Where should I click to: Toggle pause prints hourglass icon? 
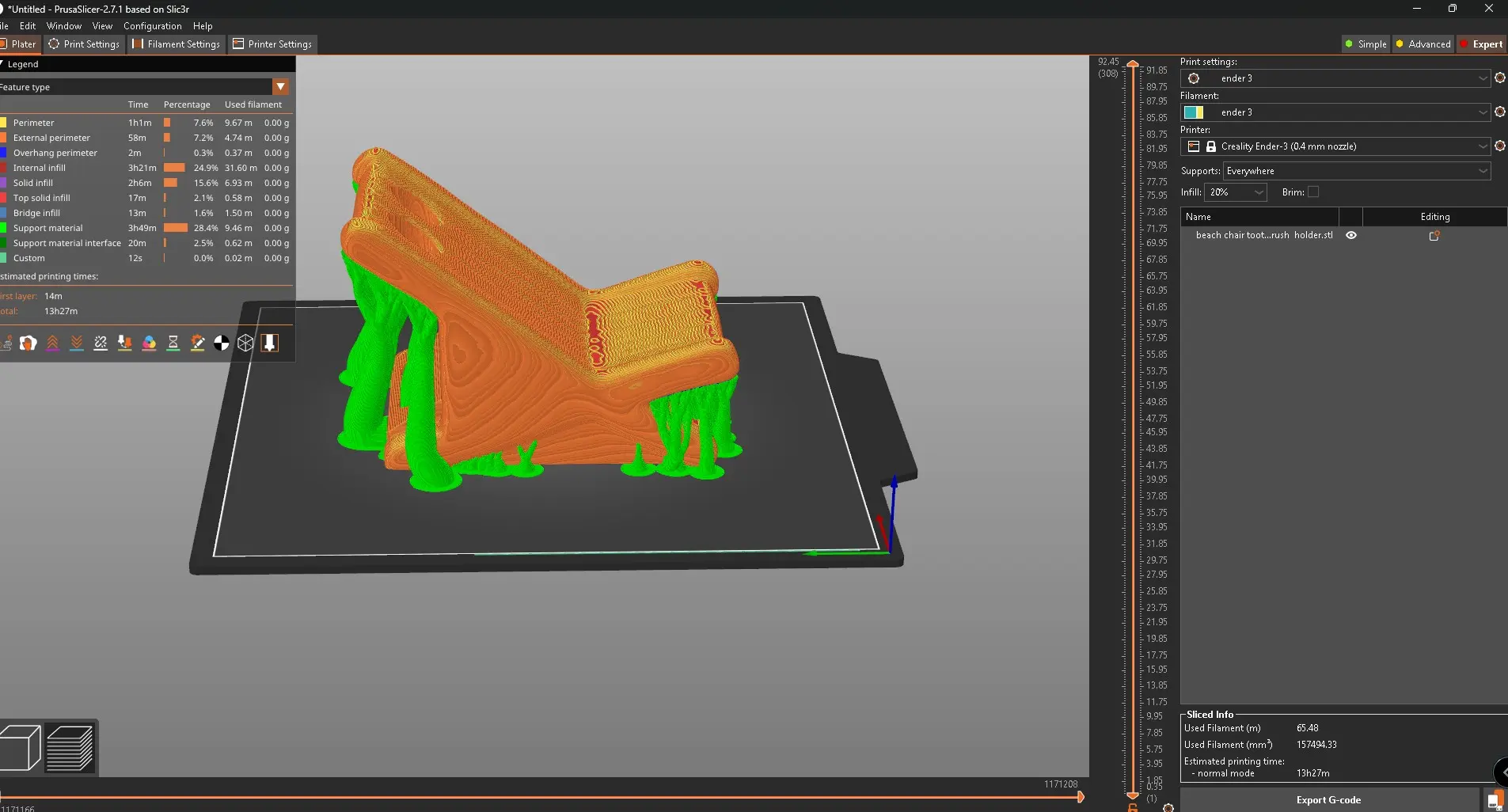point(173,343)
